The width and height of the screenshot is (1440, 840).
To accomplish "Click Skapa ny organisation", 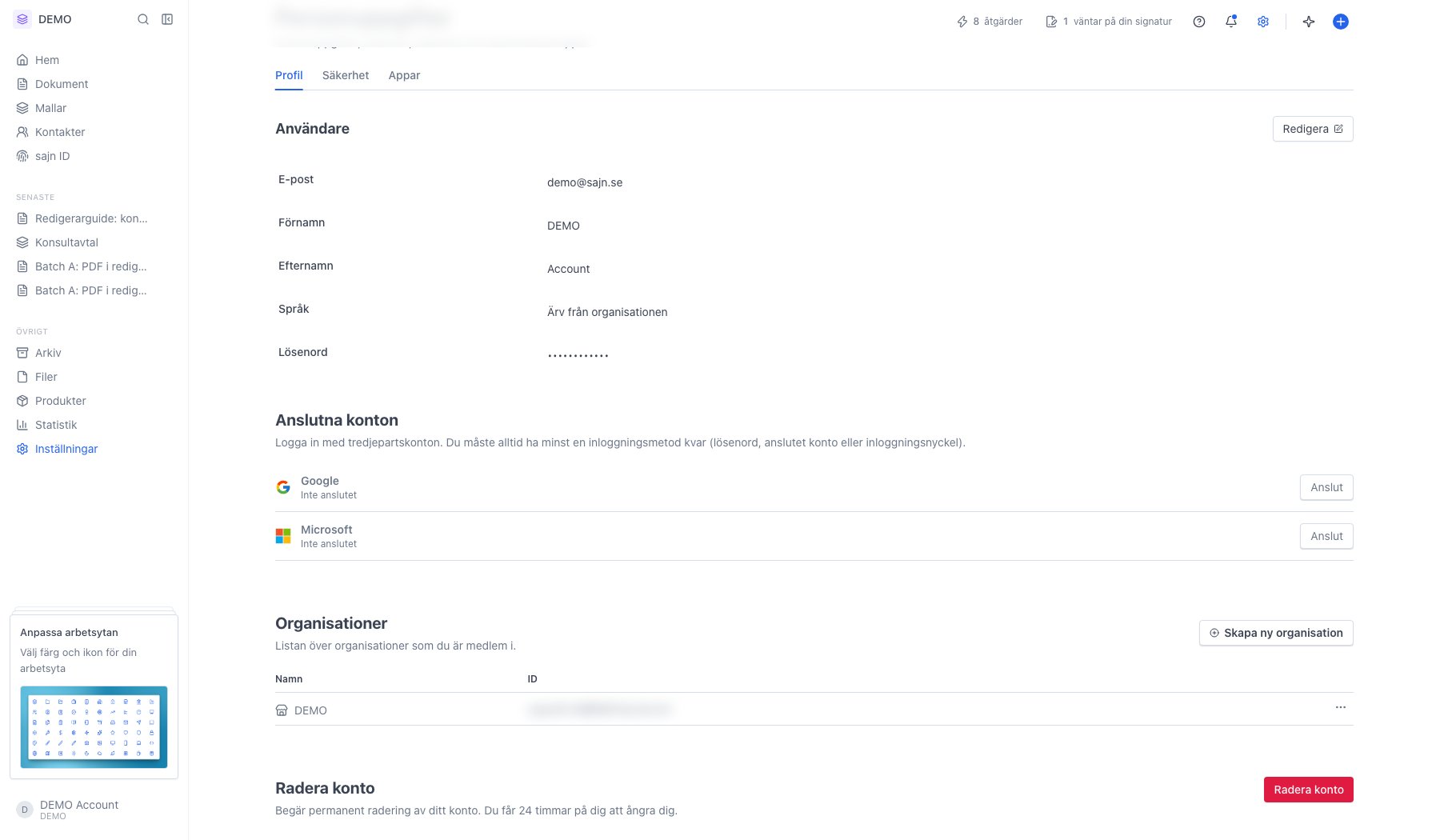I will [1276, 633].
